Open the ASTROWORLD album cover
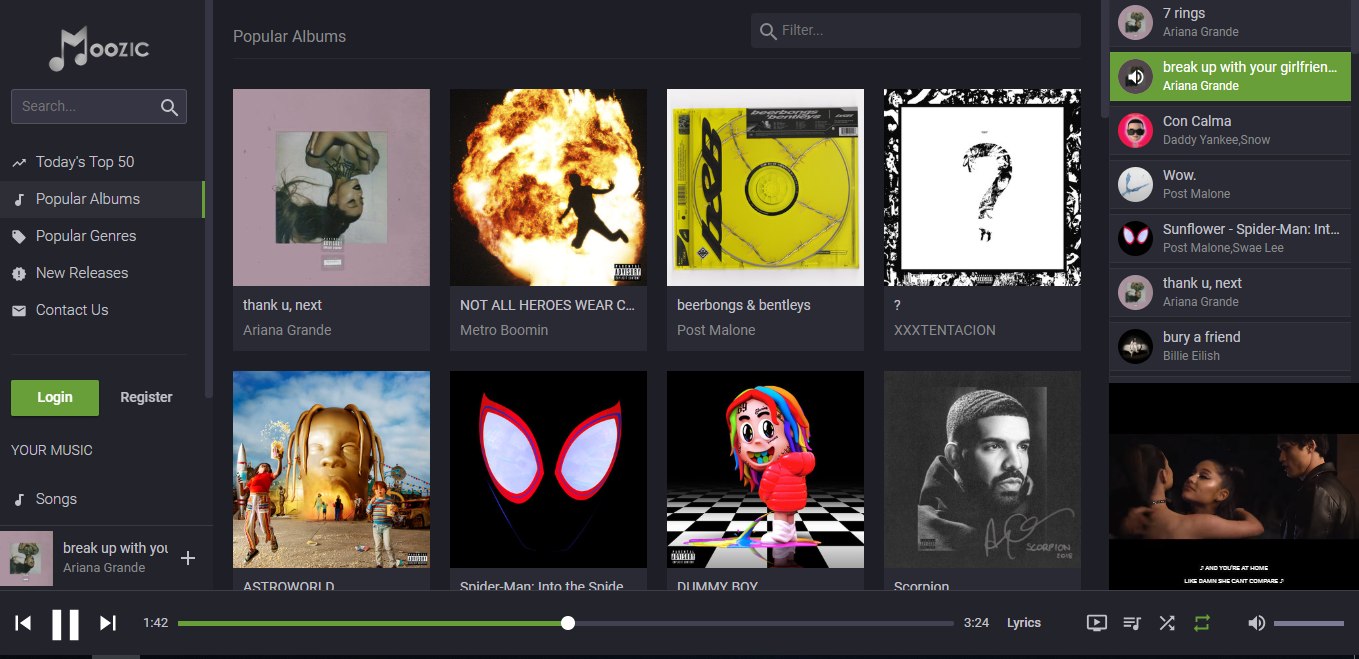 pos(331,469)
